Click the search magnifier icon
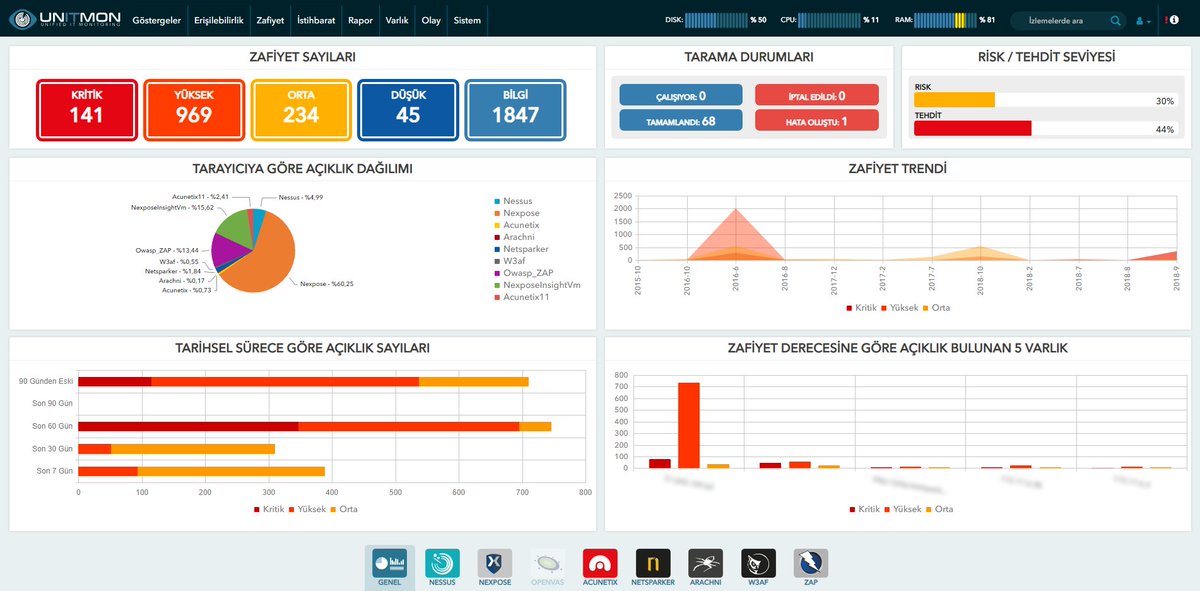 click(1116, 20)
